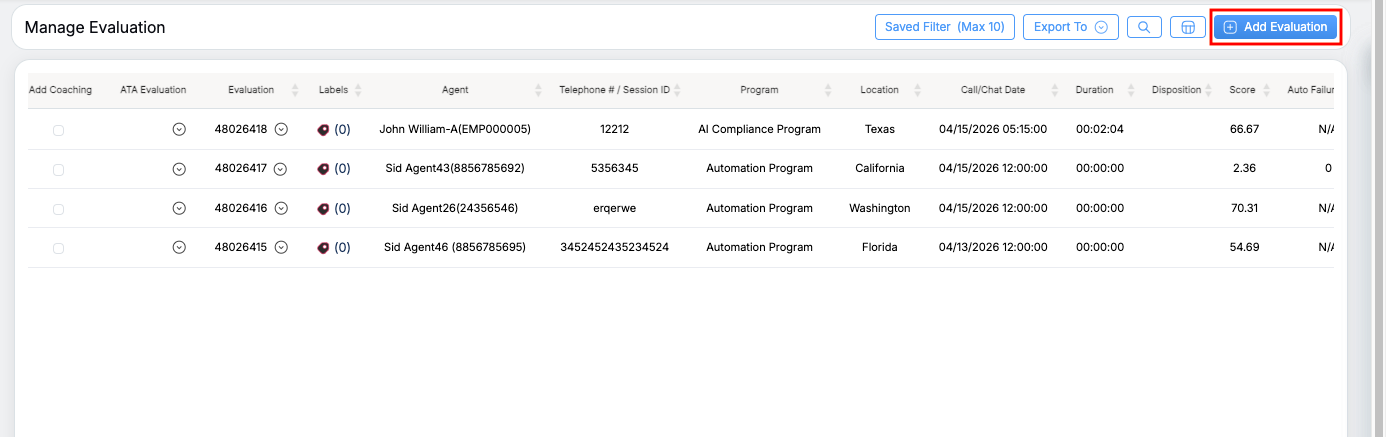Viewport: 1386px width, 437px height.
Task: Open Saved Filter (Max 10)
Action: (945, 27)
